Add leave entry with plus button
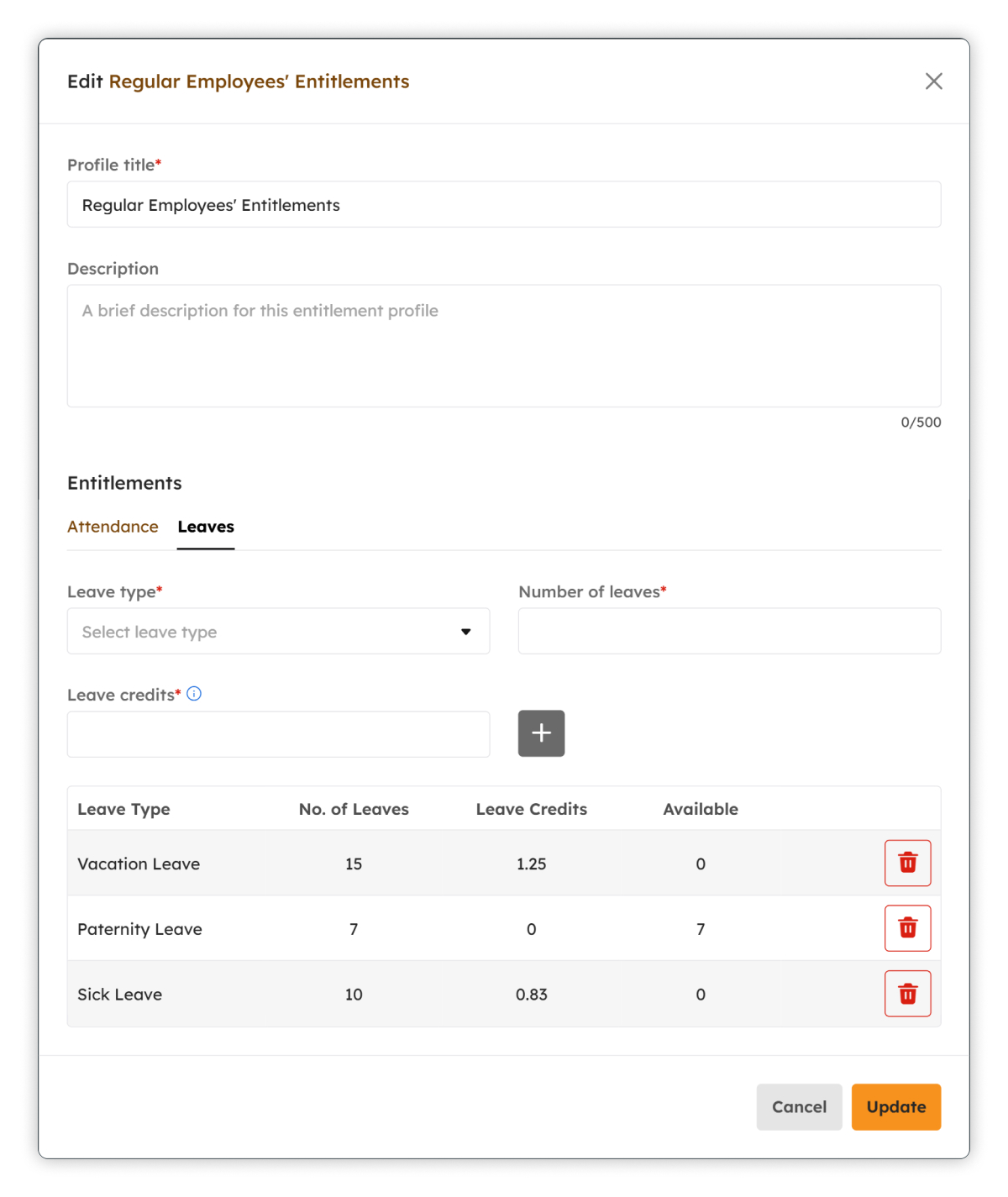Image resolution: width=1008 pixels, height=1197 pixels. [x=541, y=733]
